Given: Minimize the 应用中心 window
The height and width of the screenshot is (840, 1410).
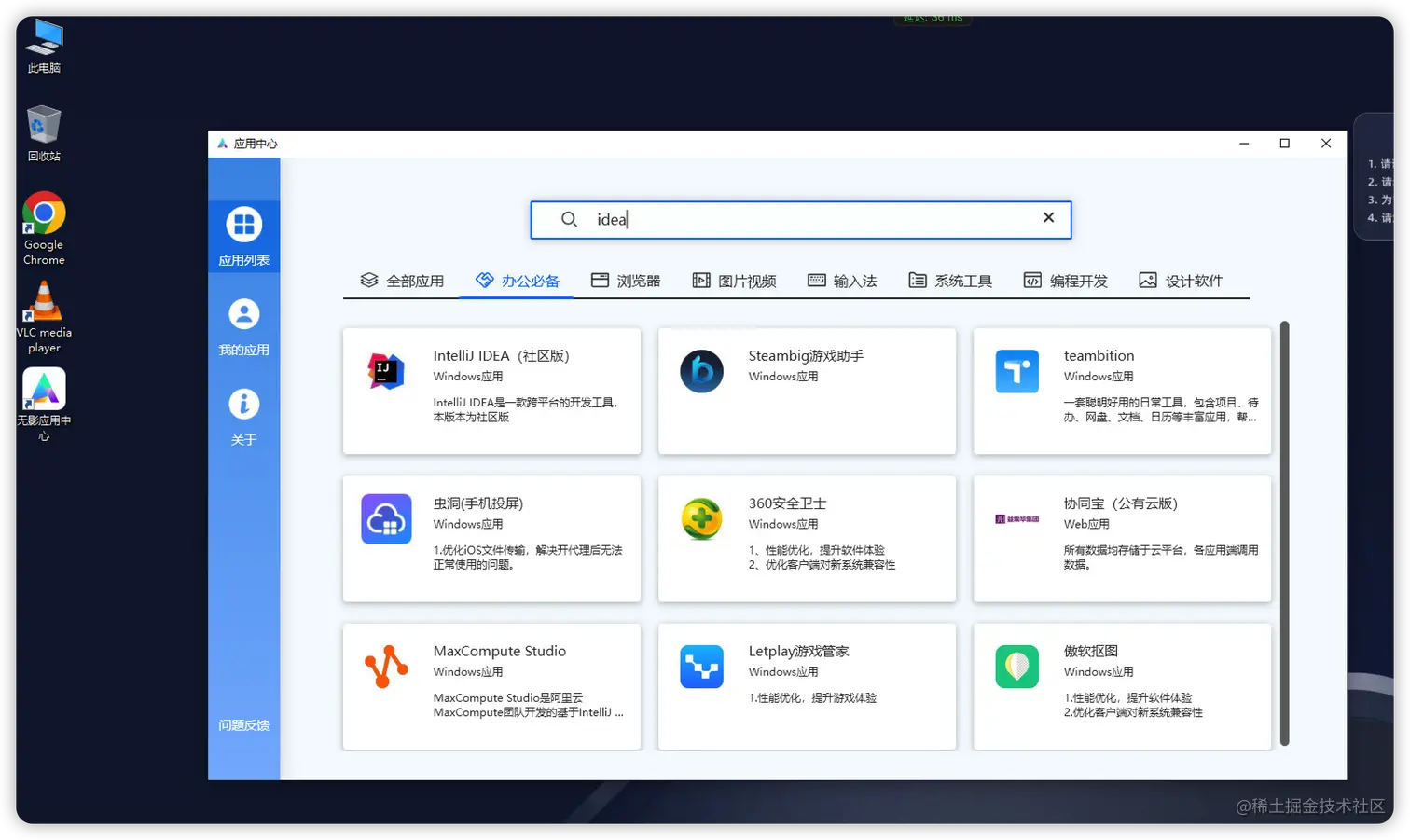Looking at the screenshot, I should [x=1244, y=144].
